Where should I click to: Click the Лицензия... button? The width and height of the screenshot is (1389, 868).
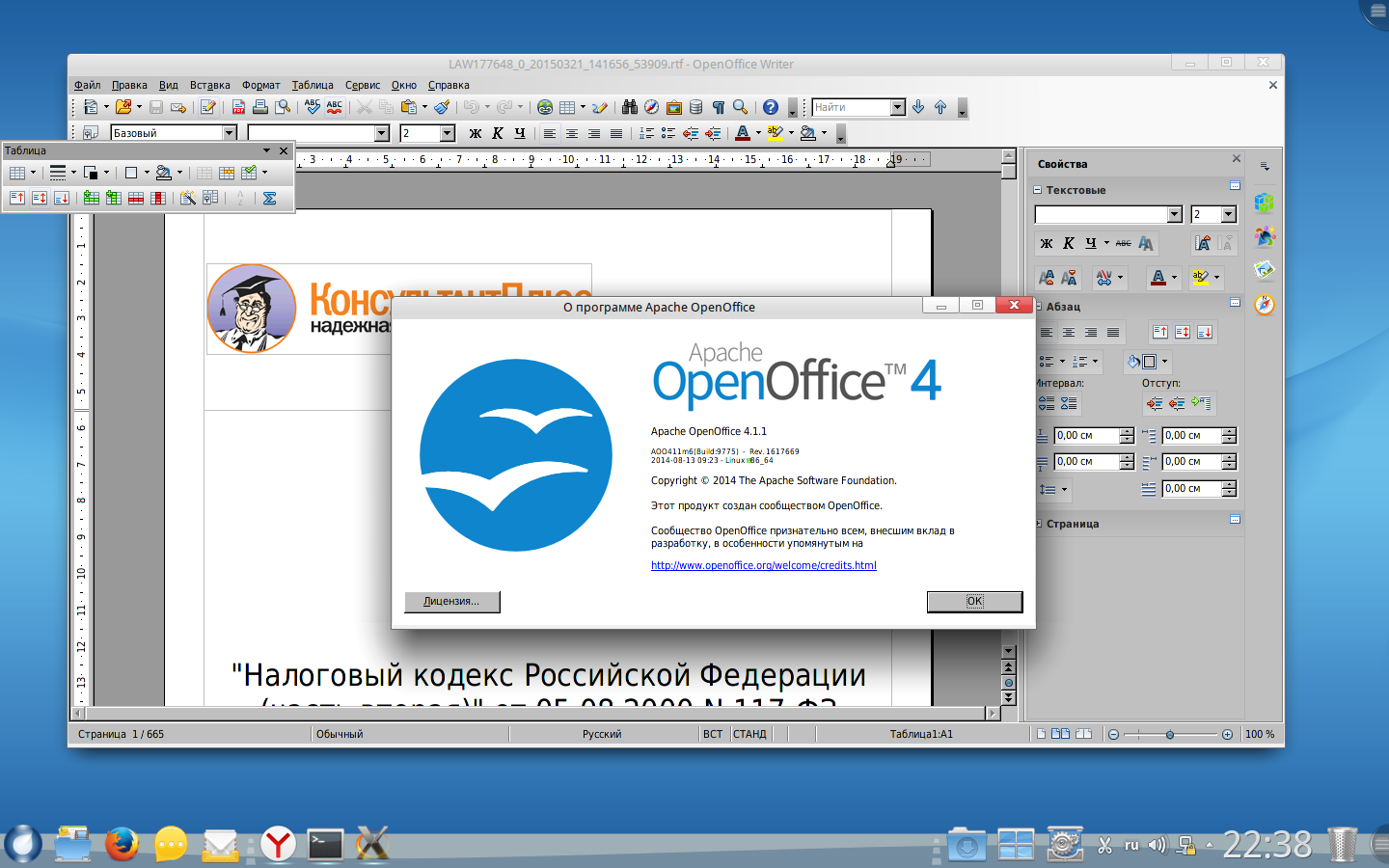(452, 602)
